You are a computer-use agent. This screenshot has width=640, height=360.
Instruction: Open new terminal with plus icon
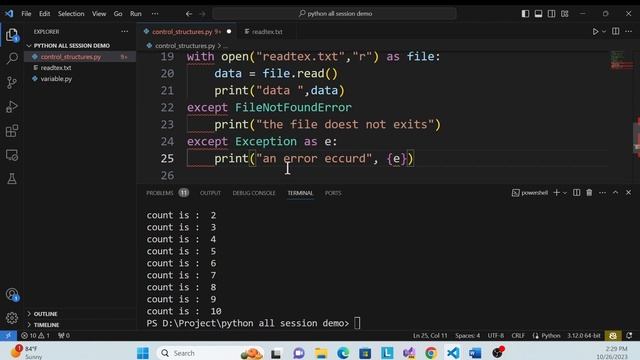pyautogui.click(x=556, y=192)
